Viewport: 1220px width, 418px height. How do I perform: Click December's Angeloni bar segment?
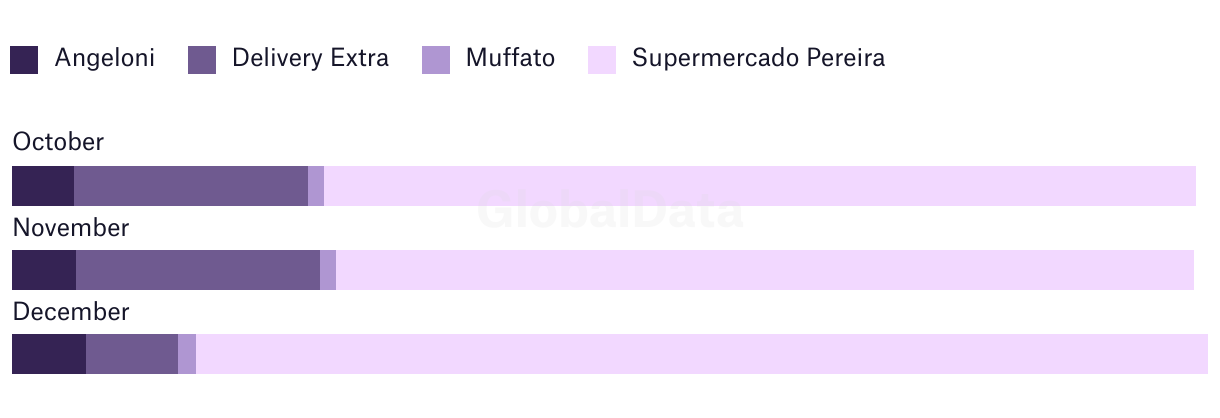click(49, 354)
